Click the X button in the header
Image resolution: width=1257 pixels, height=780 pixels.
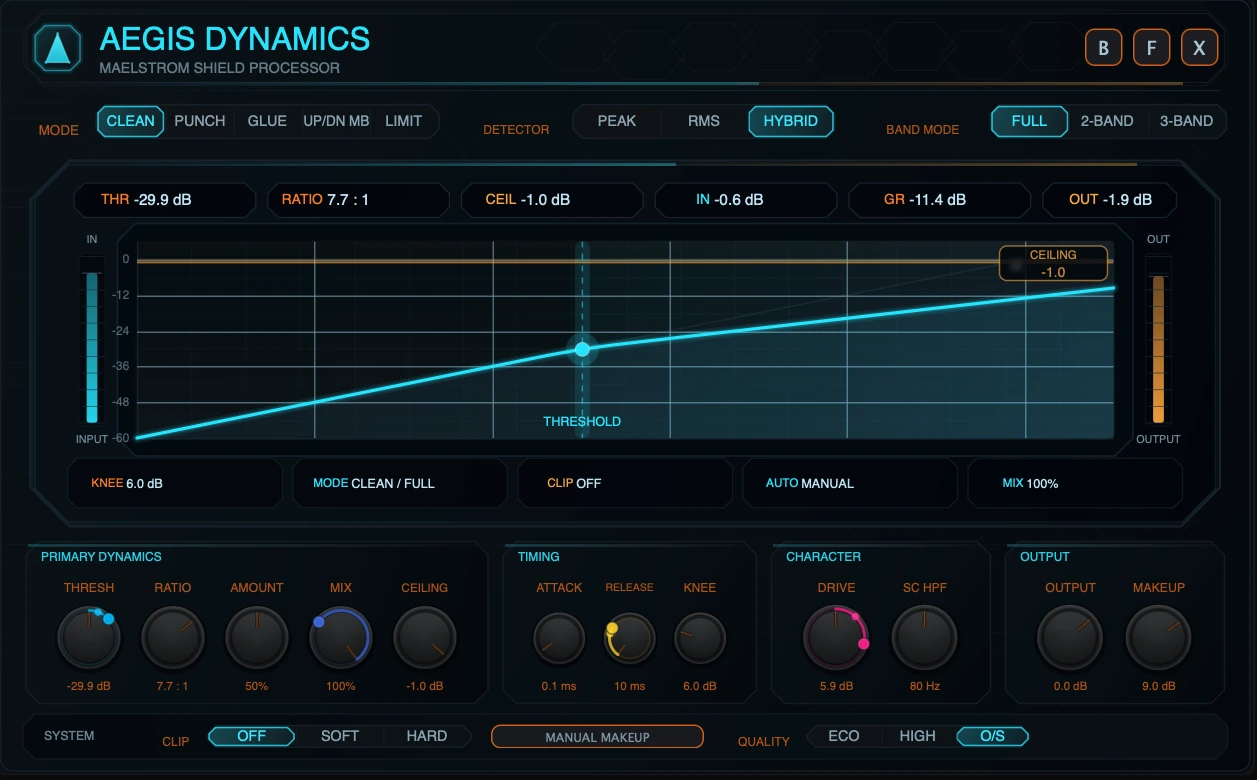(x=1200, y=47)
